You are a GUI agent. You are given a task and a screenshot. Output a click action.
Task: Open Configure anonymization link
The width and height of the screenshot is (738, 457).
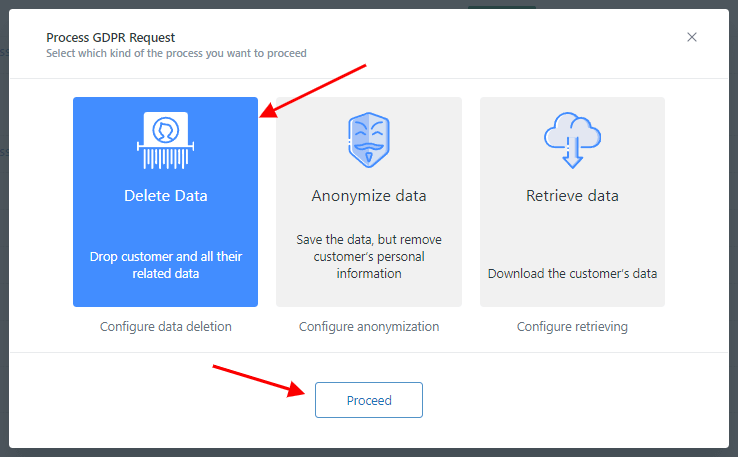point(369,327)
